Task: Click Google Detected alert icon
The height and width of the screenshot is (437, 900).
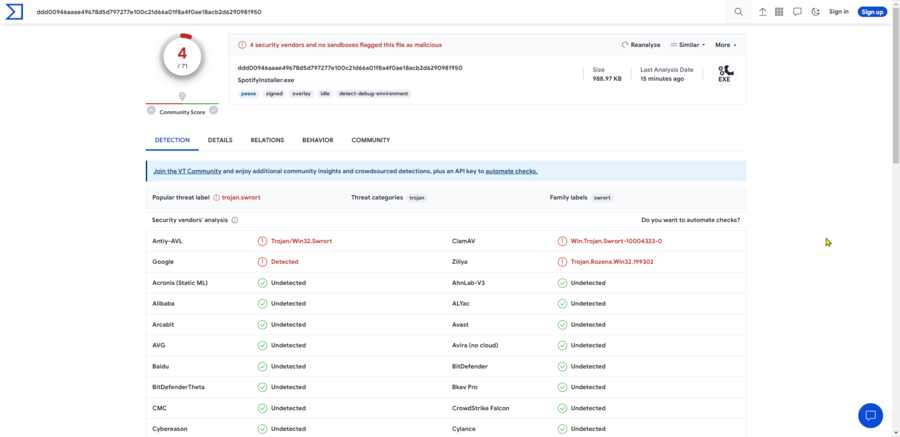Action: [x=262, y=262]
